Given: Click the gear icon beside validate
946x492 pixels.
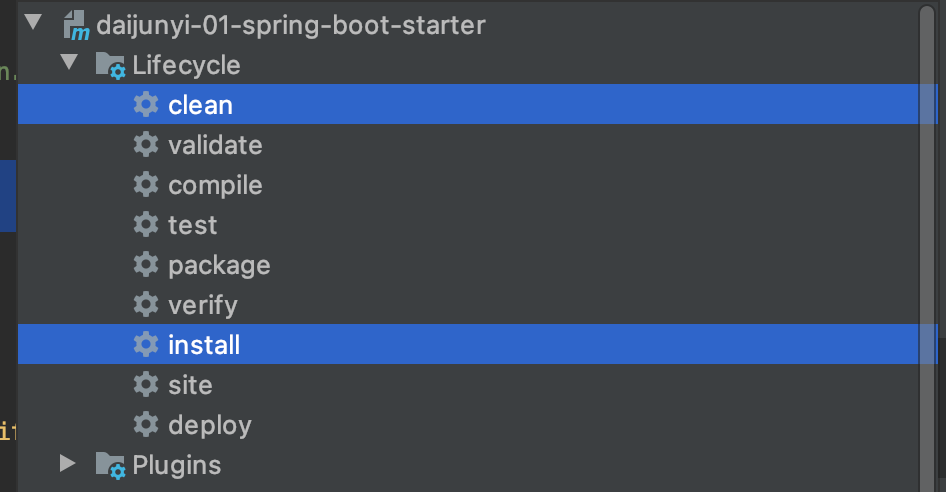Looking at the screenshot, I should [146, 144].
